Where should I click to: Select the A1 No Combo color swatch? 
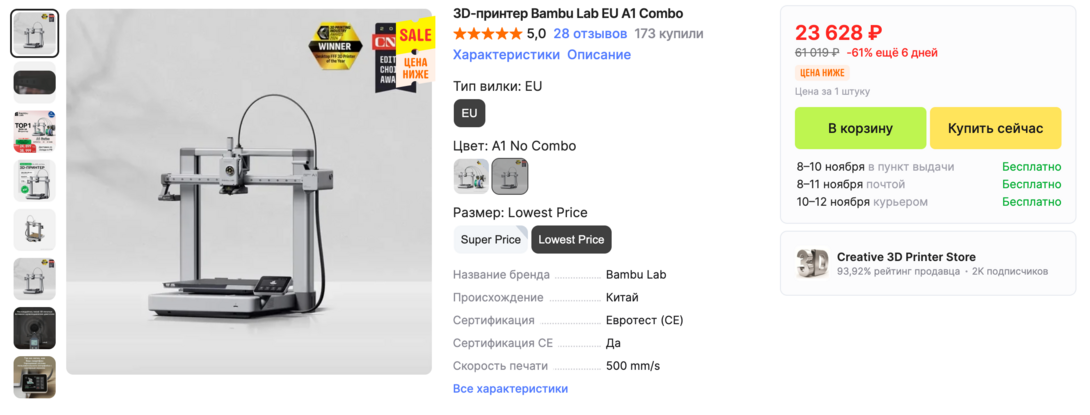click(x=510, y=176)
